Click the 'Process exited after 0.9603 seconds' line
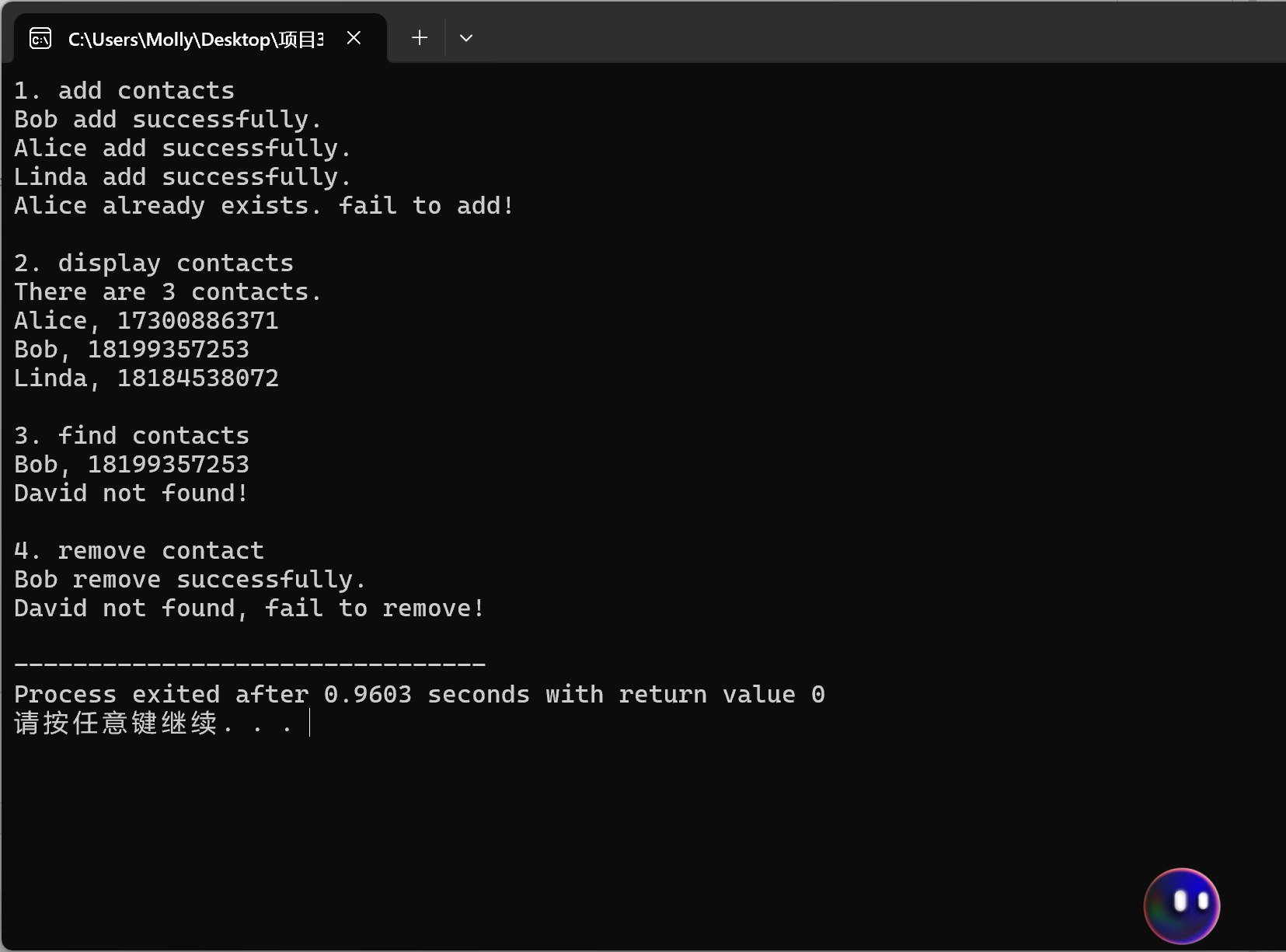Viewport: 1286px width, 952px height. pos(420,695)
